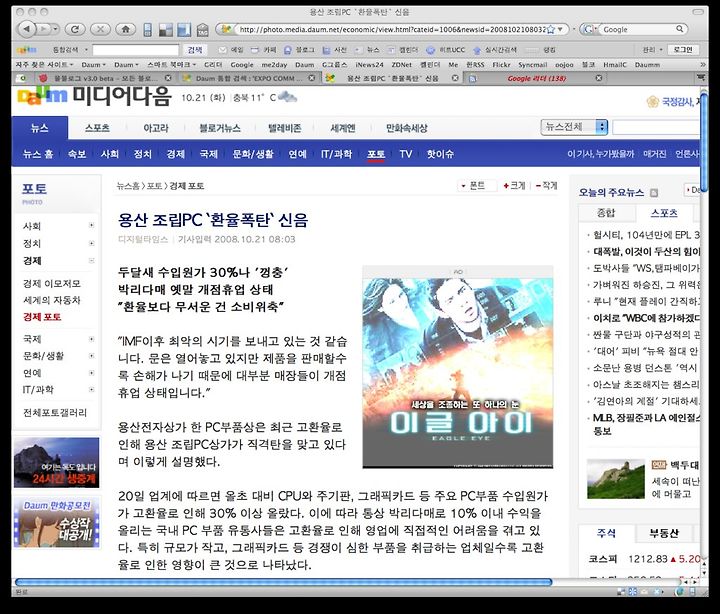The image size is (720, 614).
Task: Show more bookmarks with the » chevron
Action: point(702,65)
